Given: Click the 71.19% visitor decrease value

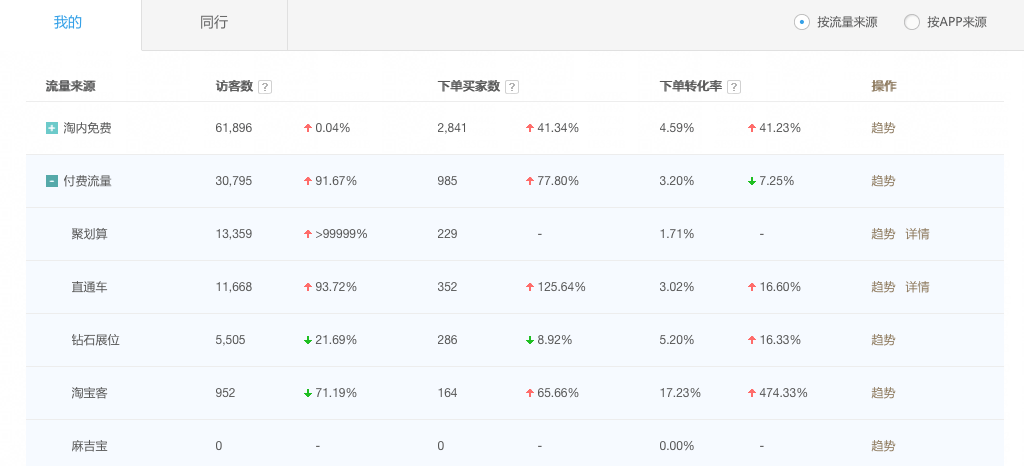Looking at the screenshot, I should click(336, 394).
